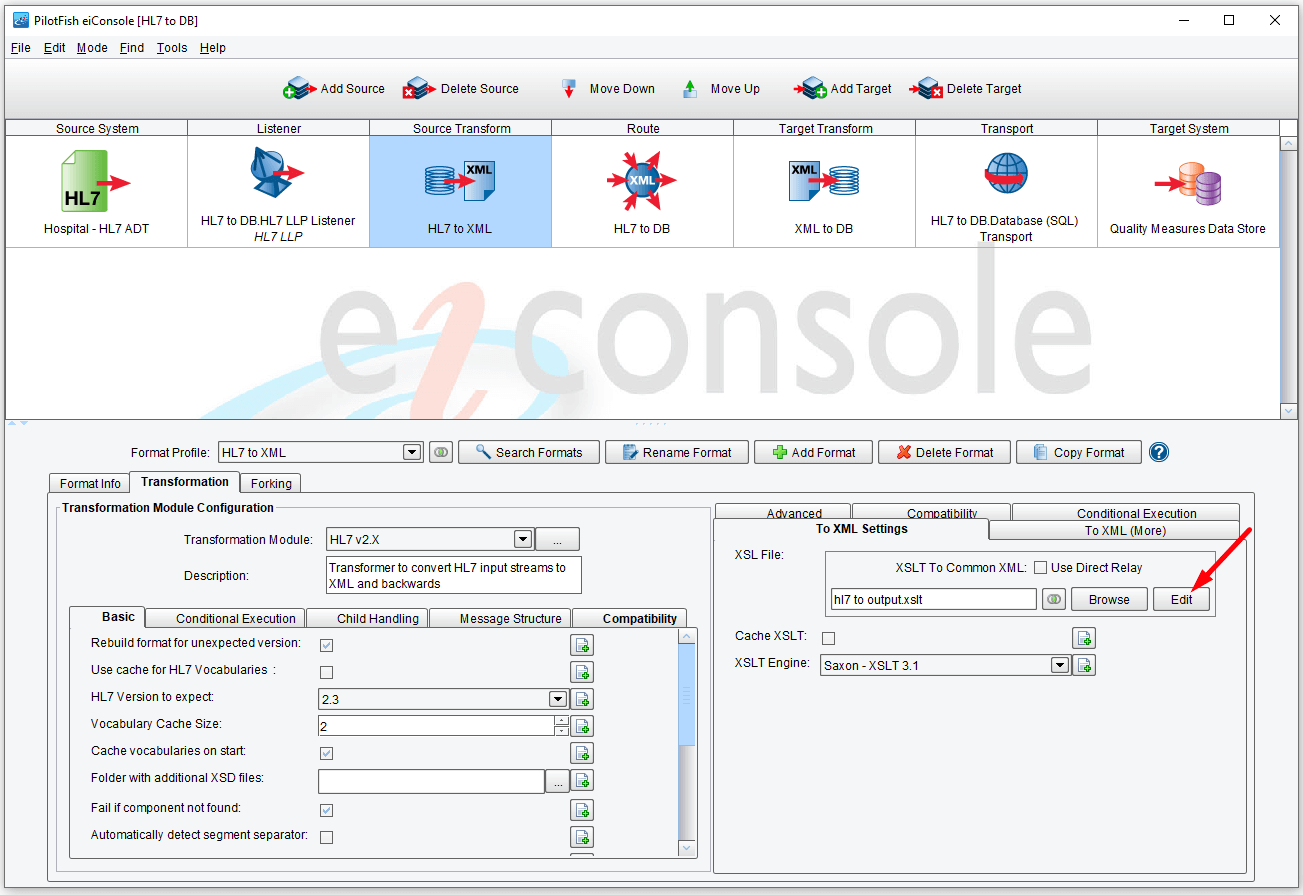1303x895 pixels.
Task: Click the Add Target toolbar icon
Action: point(811,89)
